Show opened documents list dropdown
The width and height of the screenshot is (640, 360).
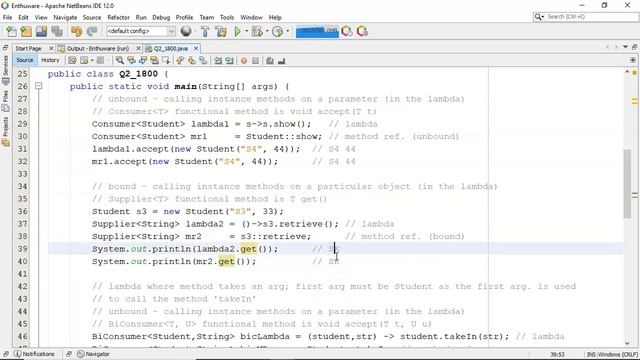(x=625, y=47)
